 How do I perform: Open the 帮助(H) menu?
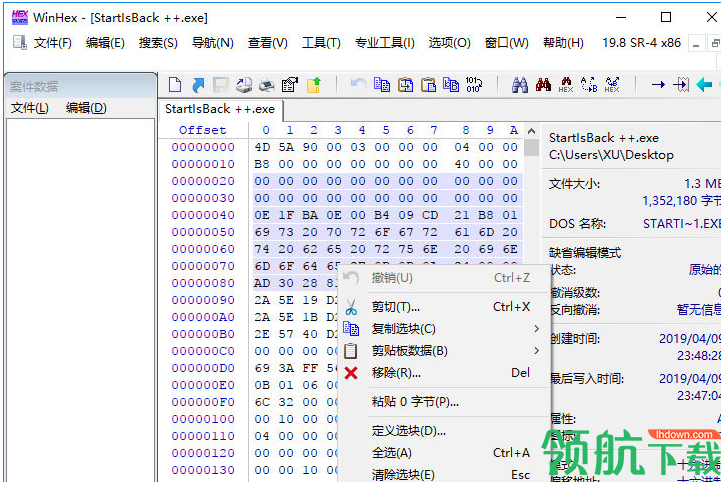(563, 43)
